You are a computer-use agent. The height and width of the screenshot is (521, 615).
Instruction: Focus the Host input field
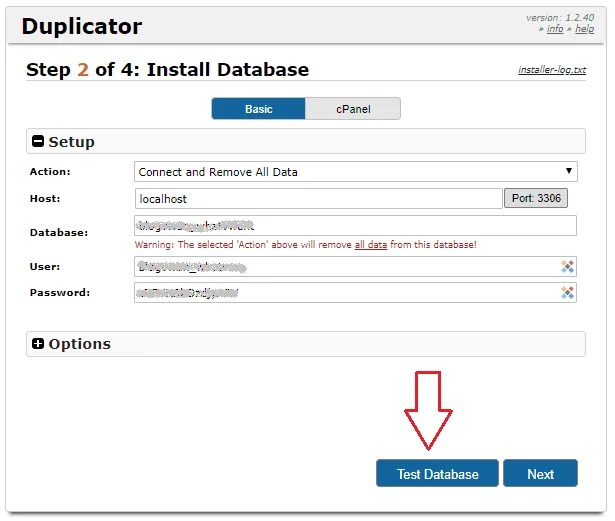pos(318,199)
